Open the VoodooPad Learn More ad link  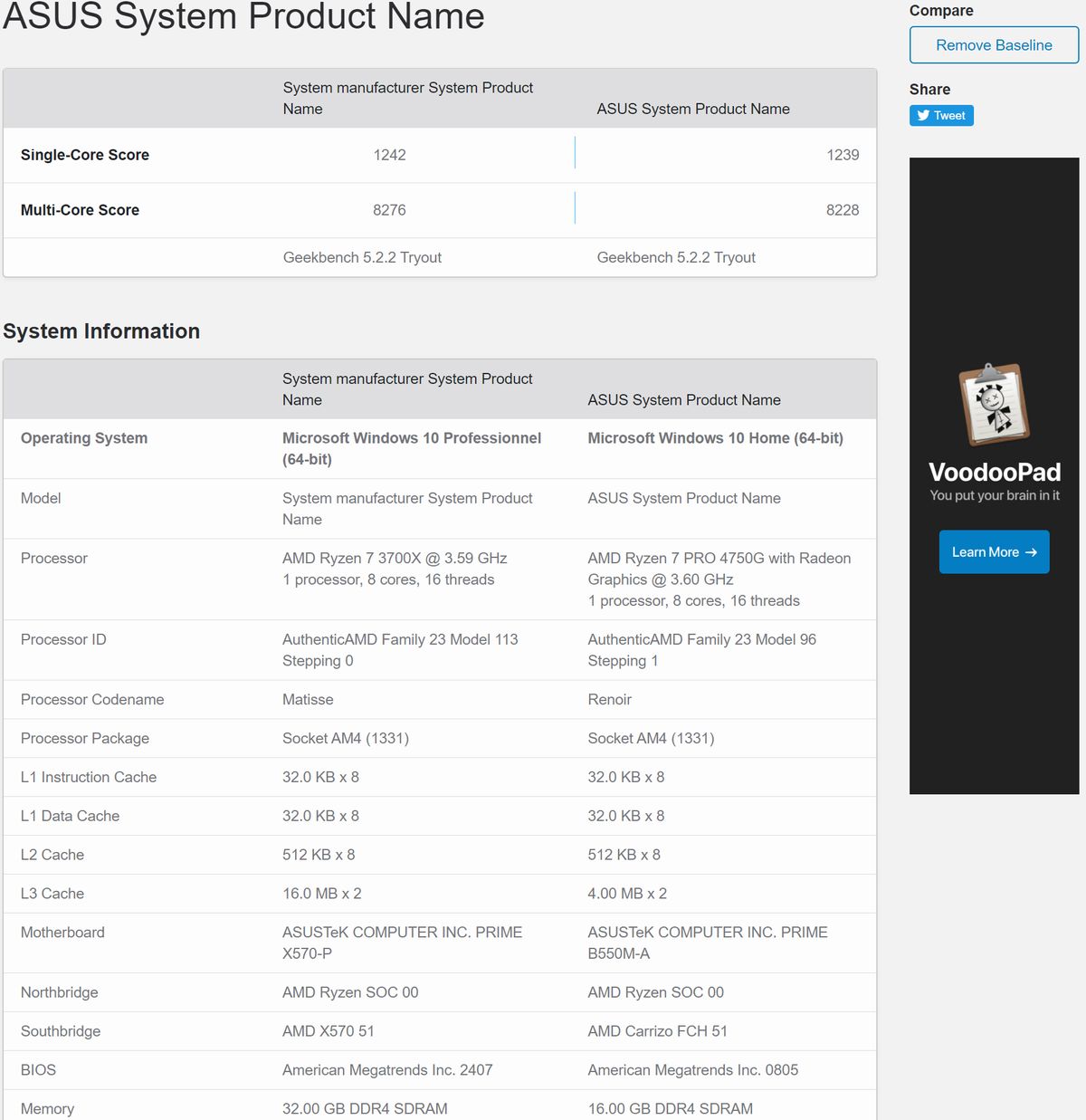(994, 551)
